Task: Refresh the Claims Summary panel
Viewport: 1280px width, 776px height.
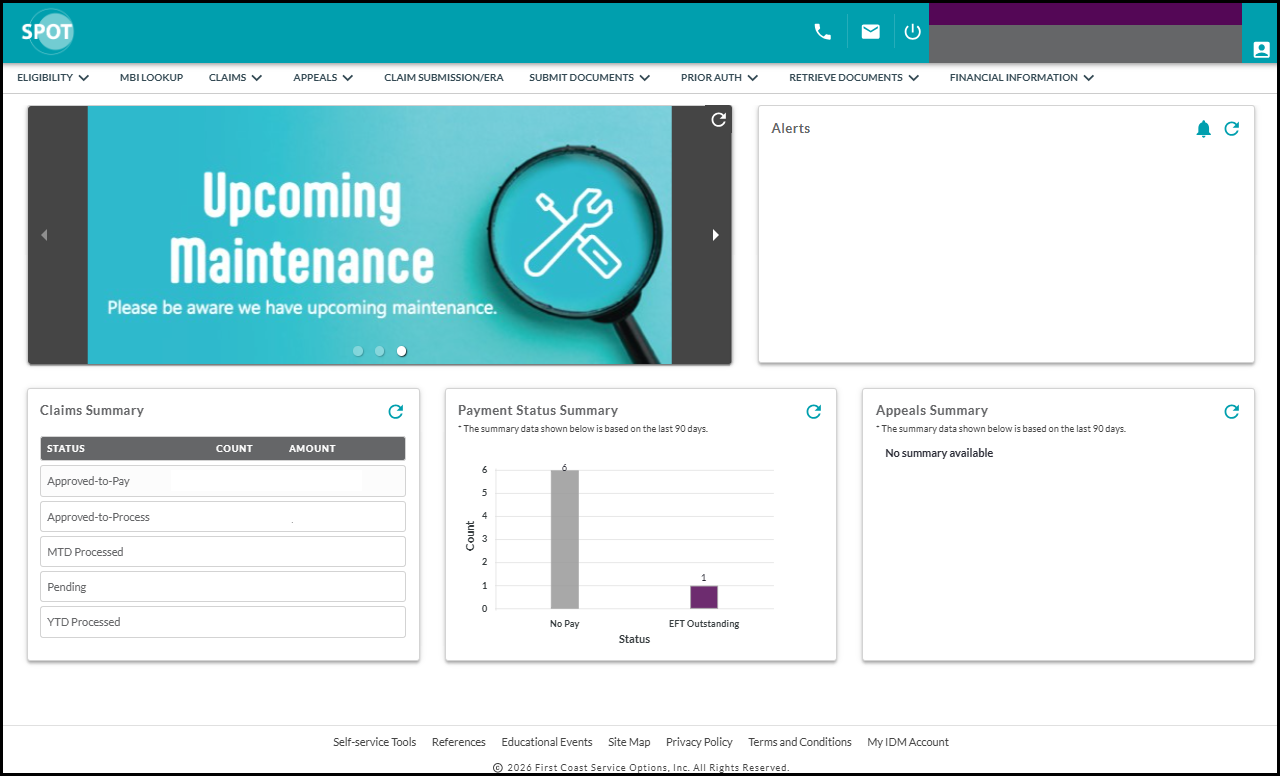Action: [x=396, y=411]
